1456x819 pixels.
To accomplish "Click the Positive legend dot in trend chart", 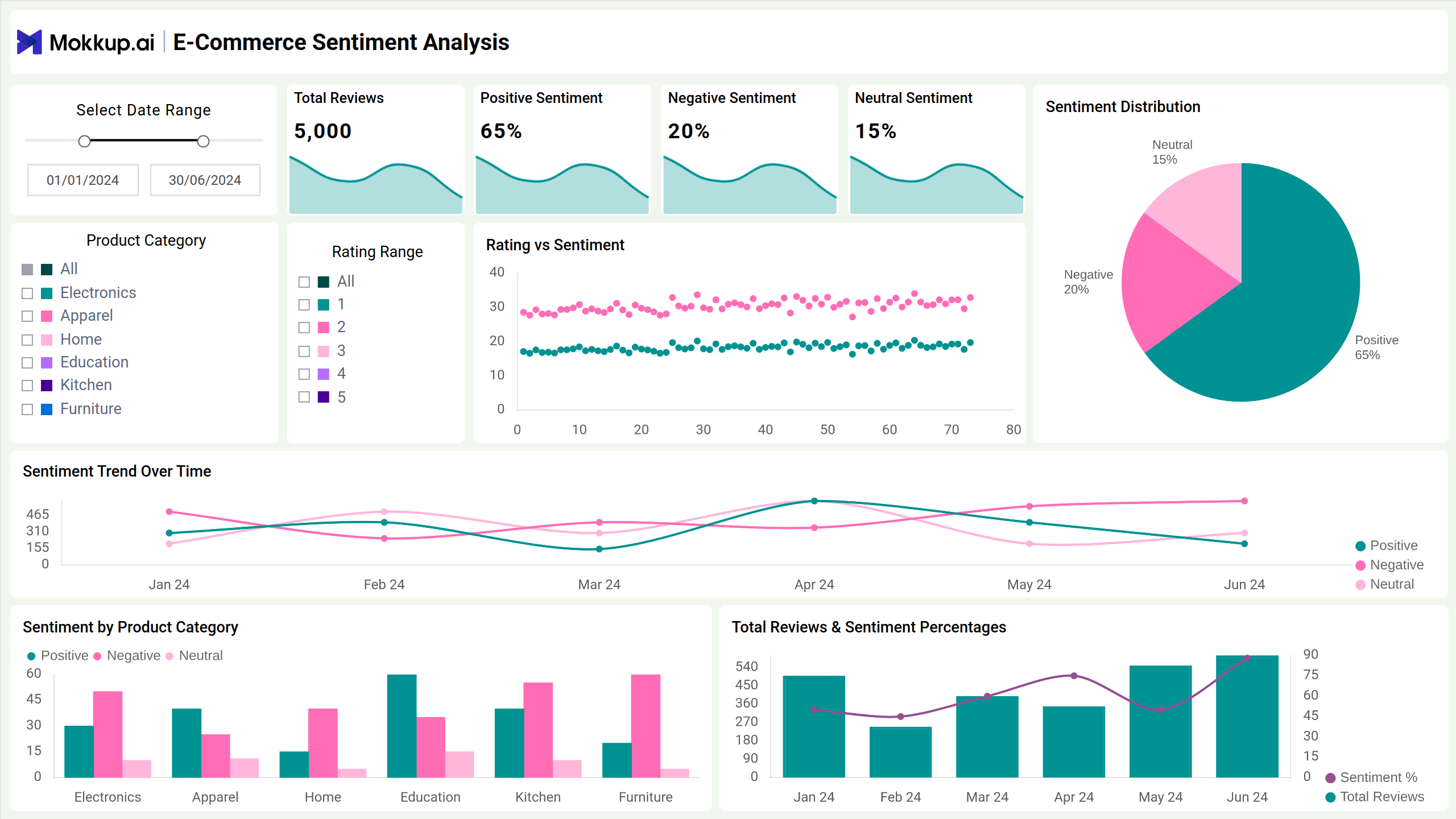I will click(x=1360, y=546).
